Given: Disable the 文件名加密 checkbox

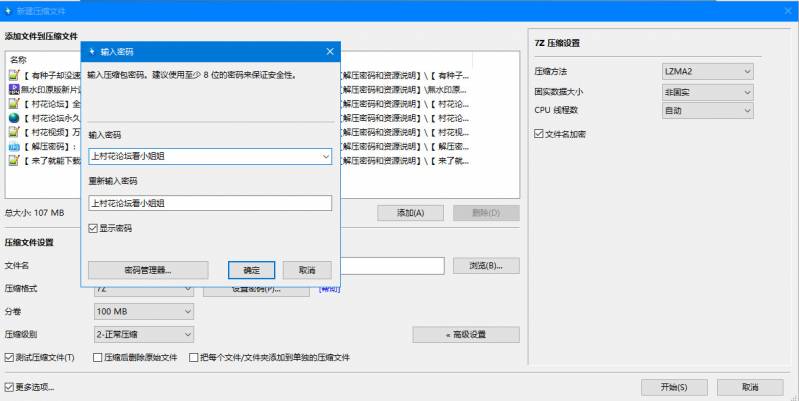Looking at the screenshot, I should click(540, 133).
